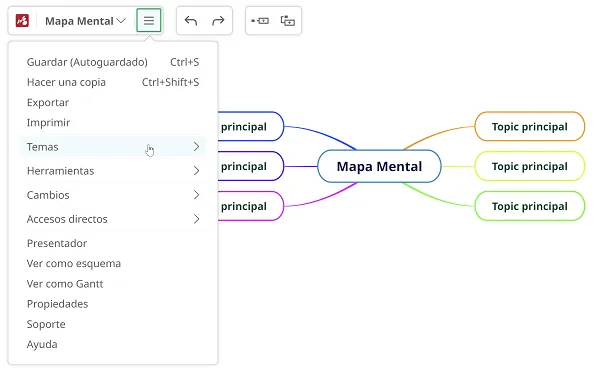
Task: Expand the Herramientas submenu
Action: point(113,171)
